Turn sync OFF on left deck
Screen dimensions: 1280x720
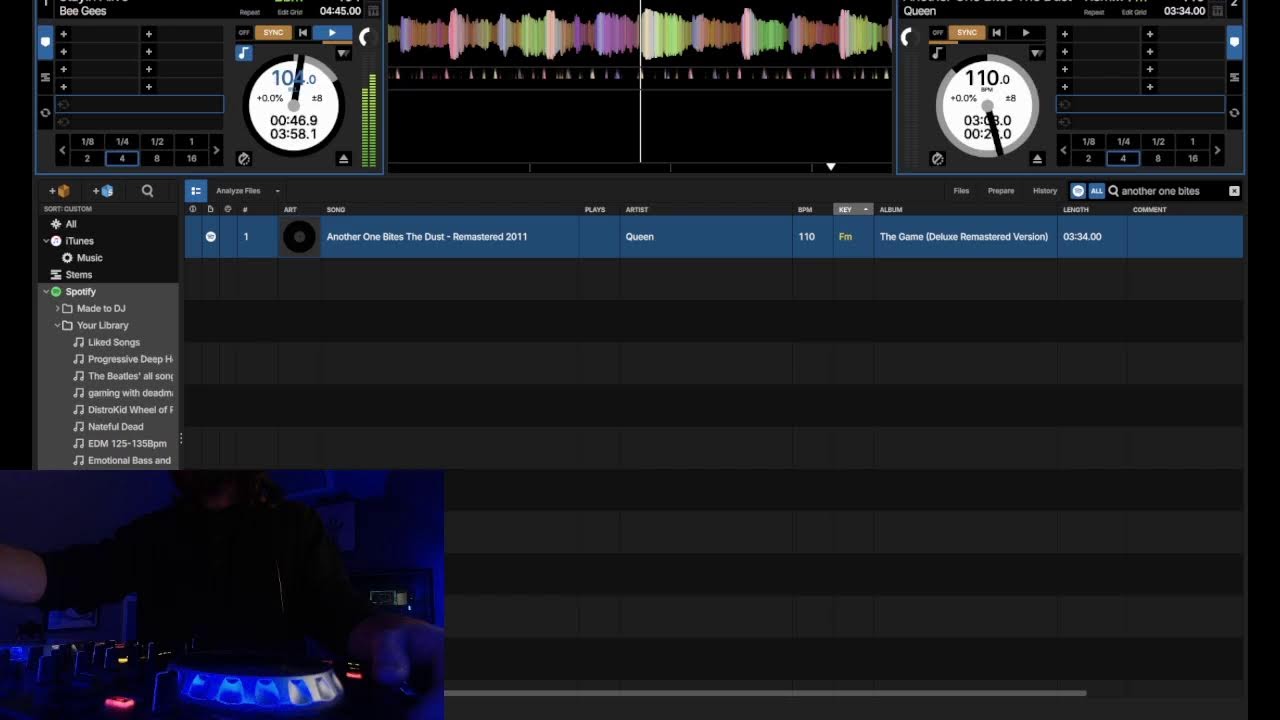pyautogui.click(x=244, y=33)
